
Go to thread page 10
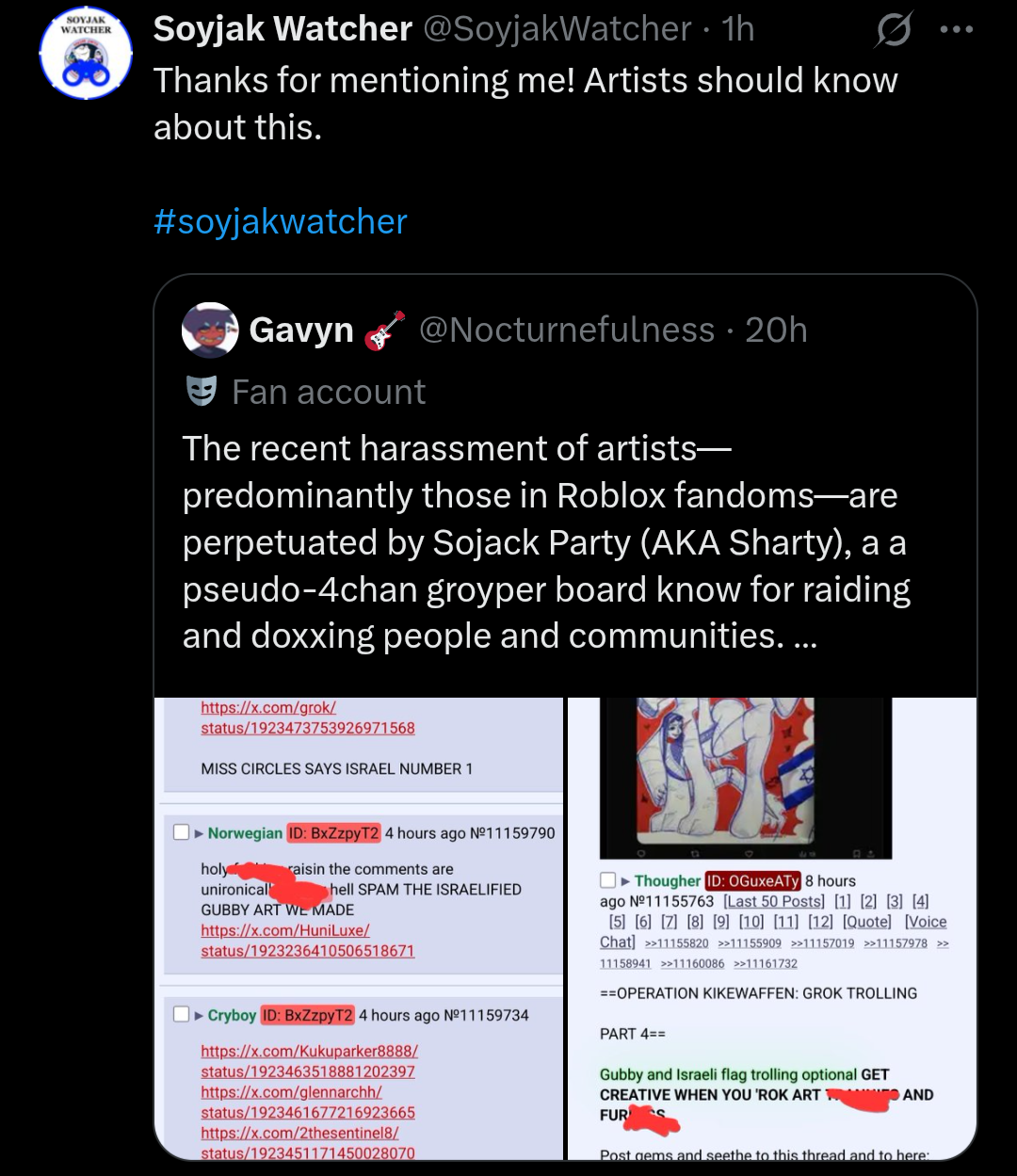click(x=751, y=922)
